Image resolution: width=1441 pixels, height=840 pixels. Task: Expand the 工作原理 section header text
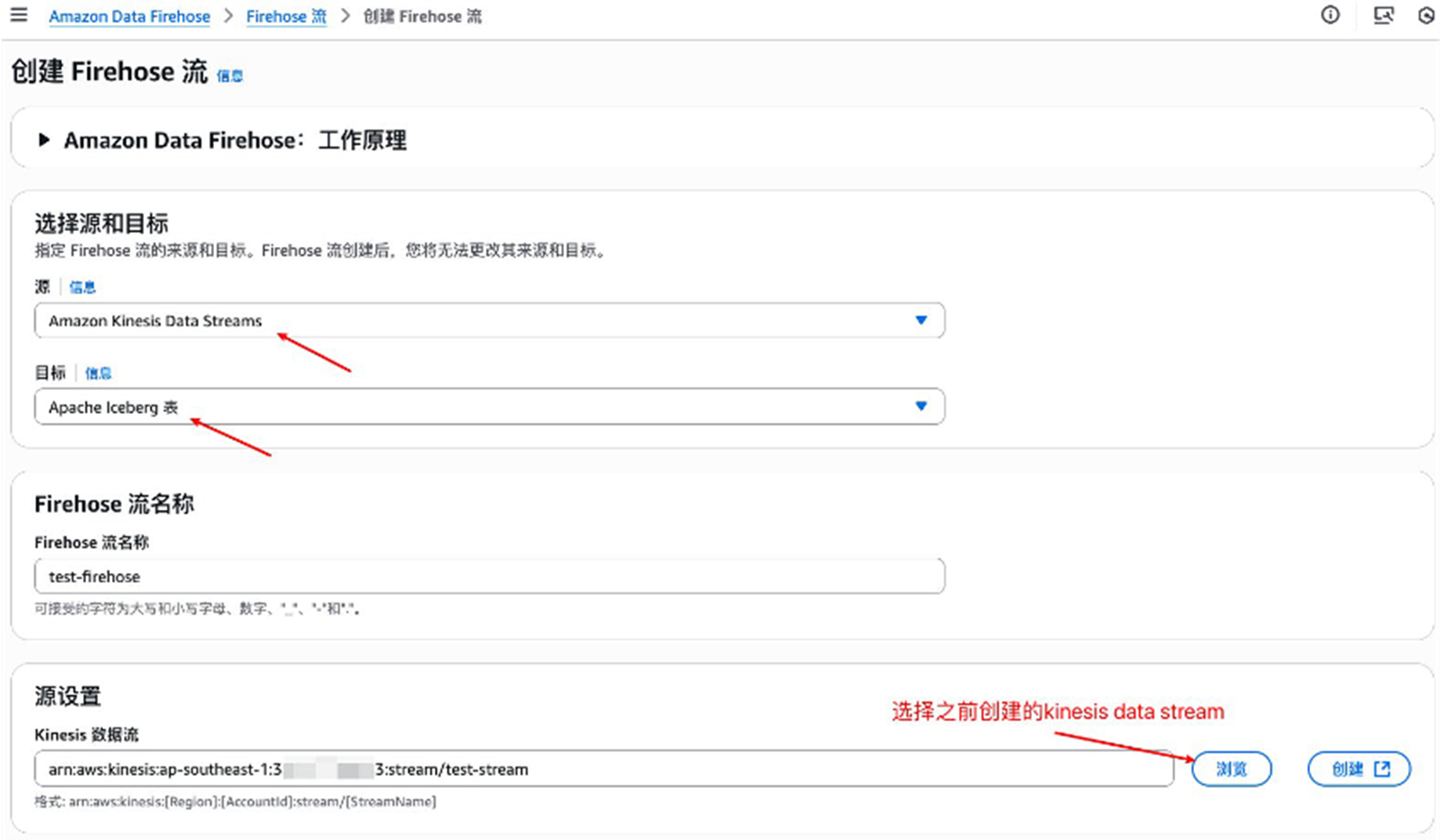coord(235,140)
